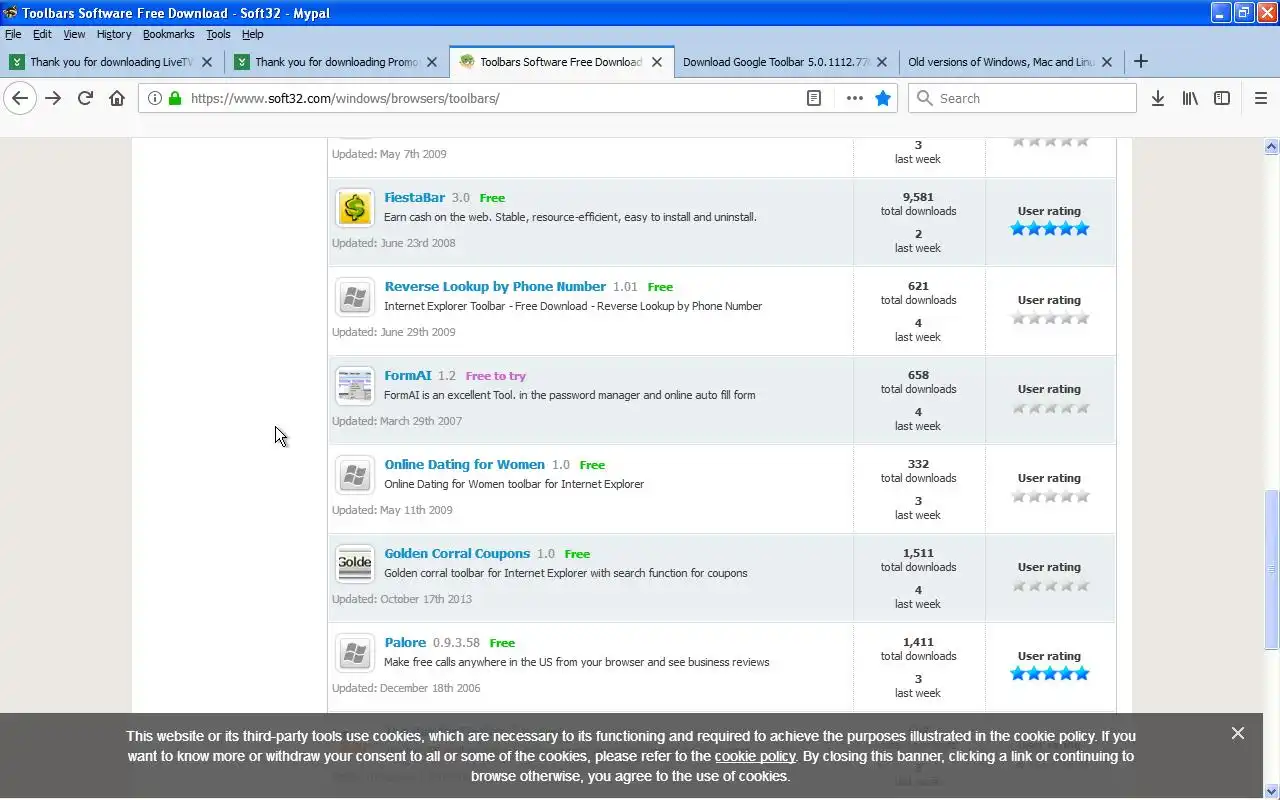Screen dimensions: 1280x800
Task: Open the View menu
Action: pos(74,34)
